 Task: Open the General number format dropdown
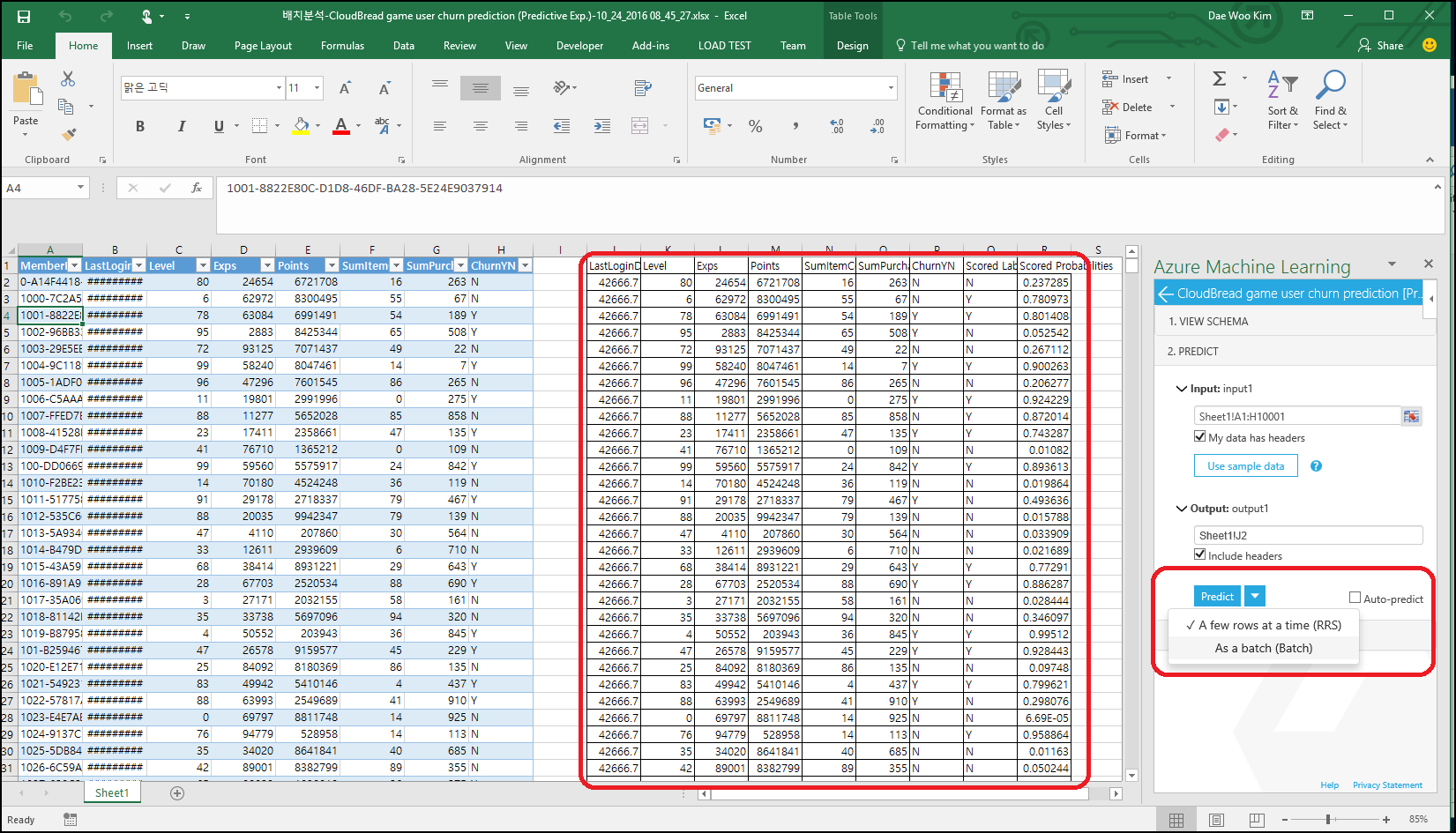(891, 88)
